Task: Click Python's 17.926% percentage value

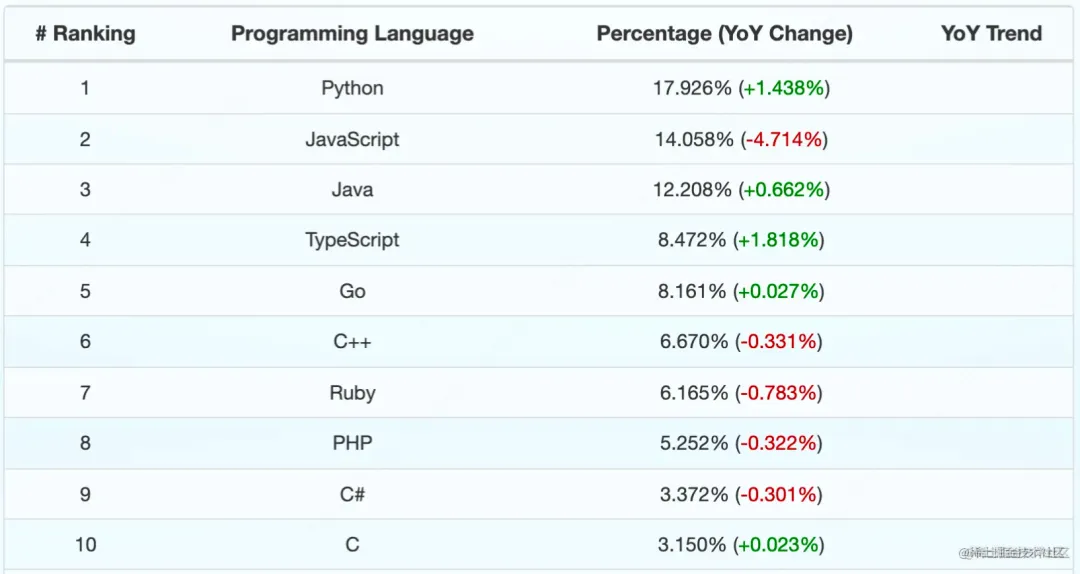Action: coord(692,88)
